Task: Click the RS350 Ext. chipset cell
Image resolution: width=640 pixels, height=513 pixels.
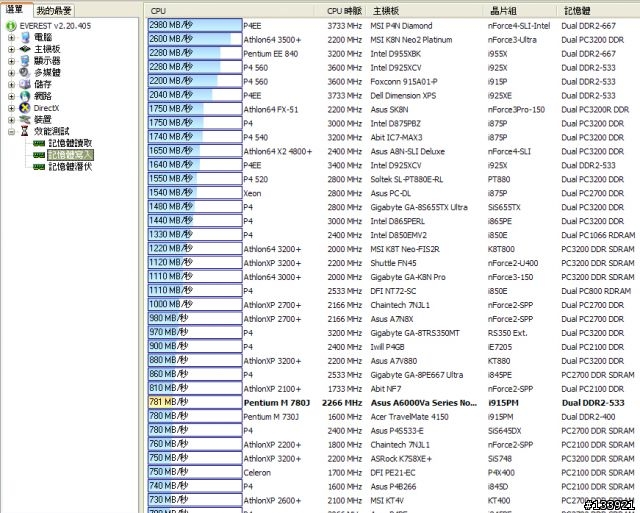Action: pos(507,333)
